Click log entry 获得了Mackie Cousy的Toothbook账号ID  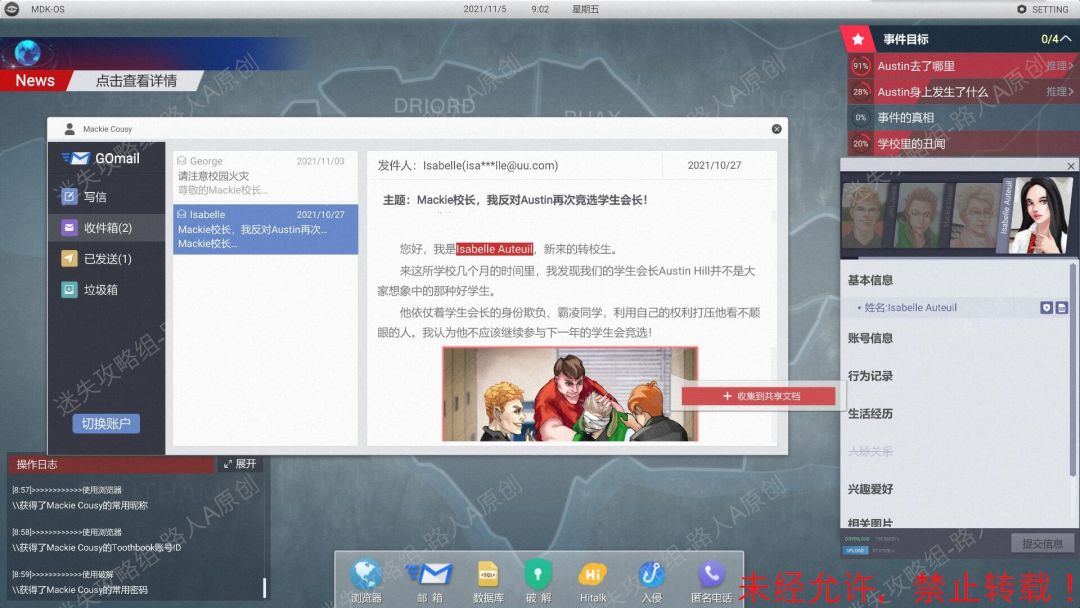pos(96,548)
